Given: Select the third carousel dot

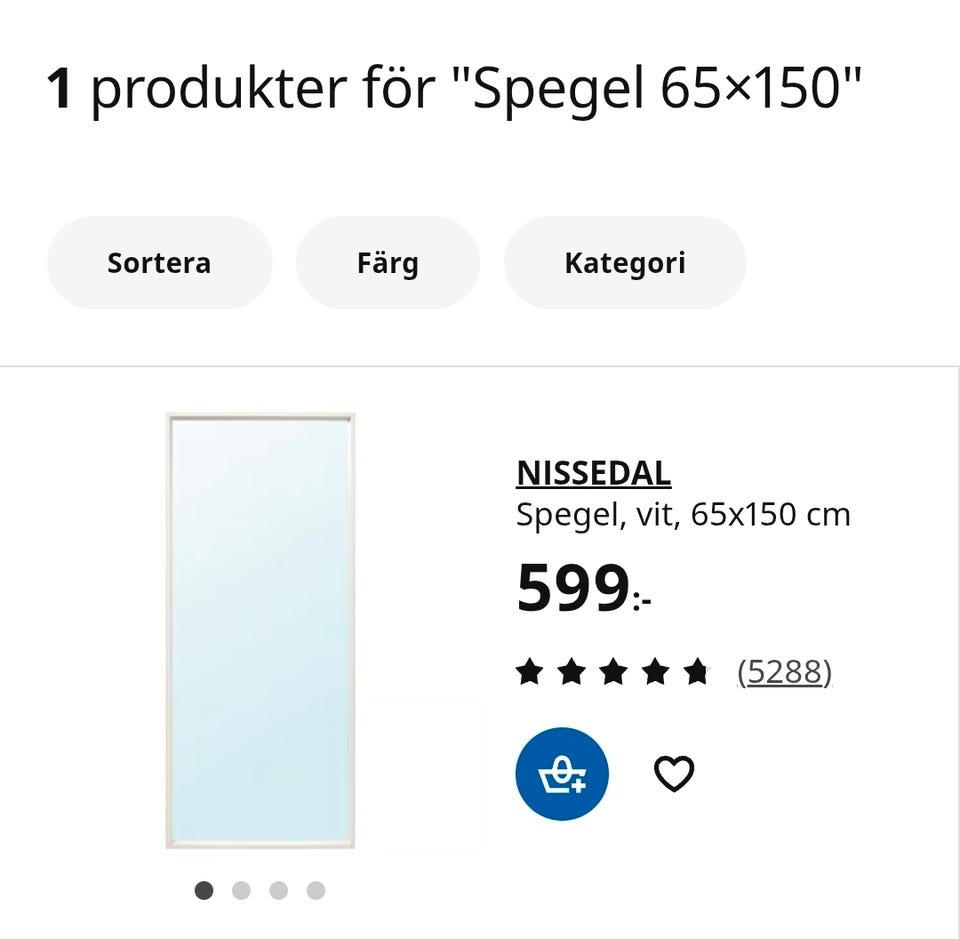Looking at the screenshot, I should [279, 889].
